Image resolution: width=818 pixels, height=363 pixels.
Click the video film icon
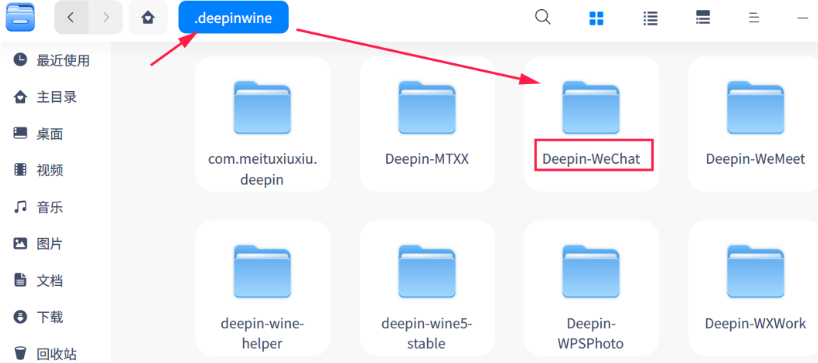coord(20,170)
